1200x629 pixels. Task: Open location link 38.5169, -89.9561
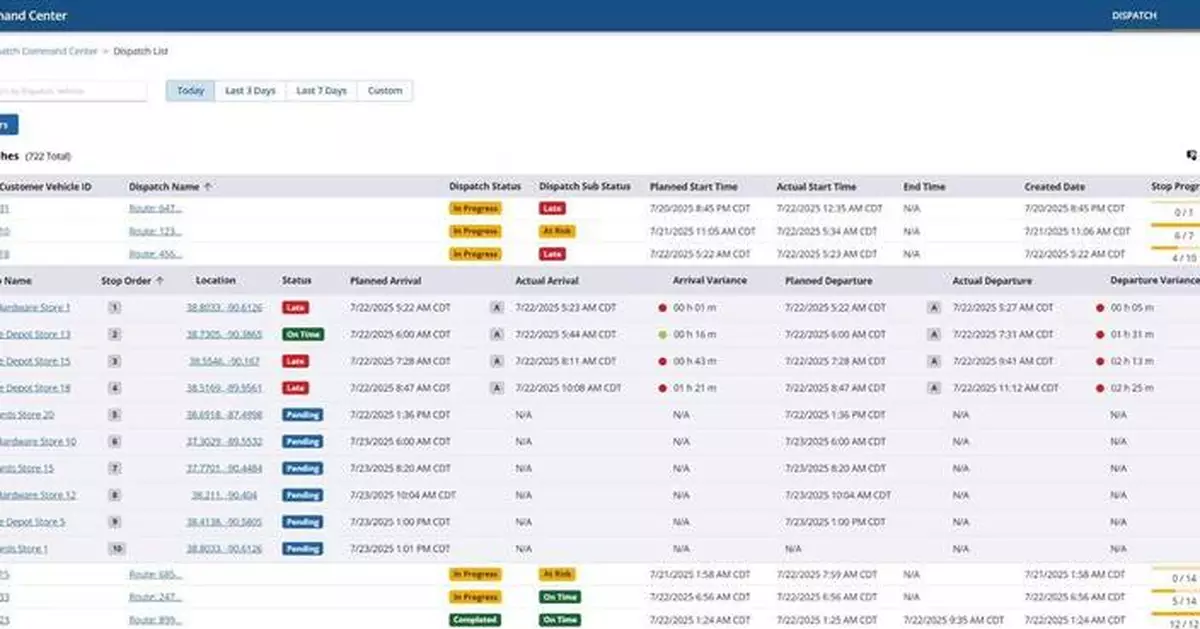pos(224,388)
